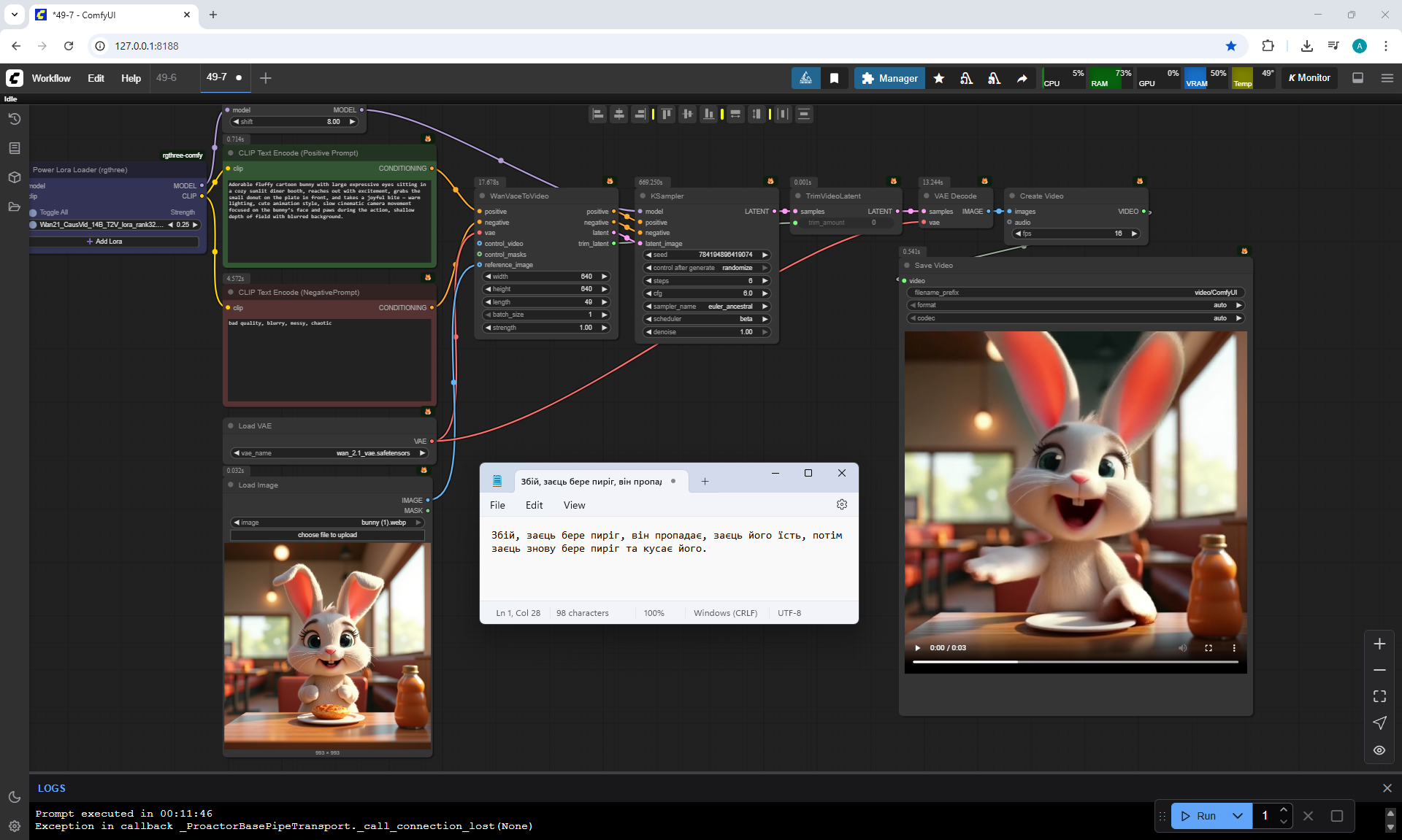
Task: Toggle the Wan21 CausVid lora on/off
Action: coord(34,225)
